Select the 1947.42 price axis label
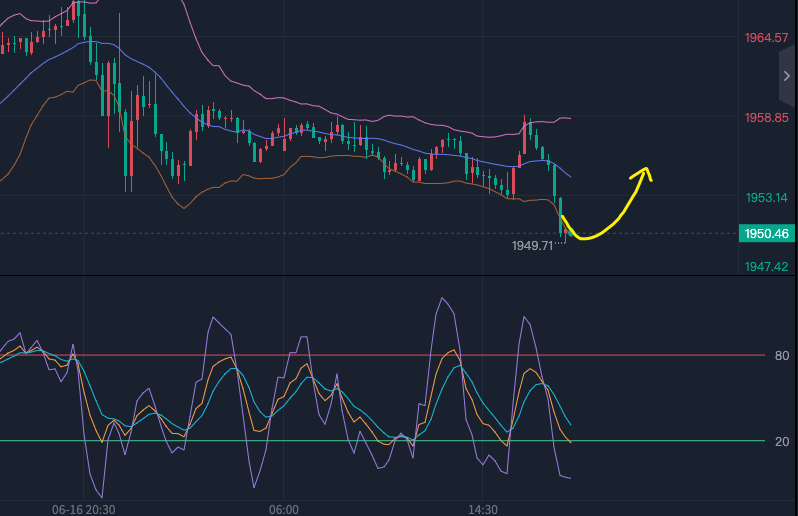The height and width of the screenshot is (516, 798). tap(767, 266)
